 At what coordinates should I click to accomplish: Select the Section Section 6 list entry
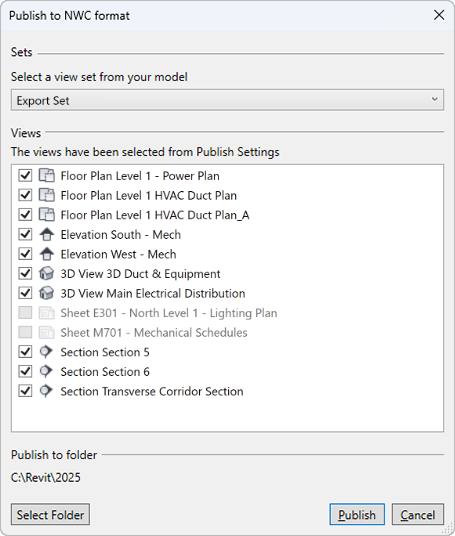tap(105, 372)
